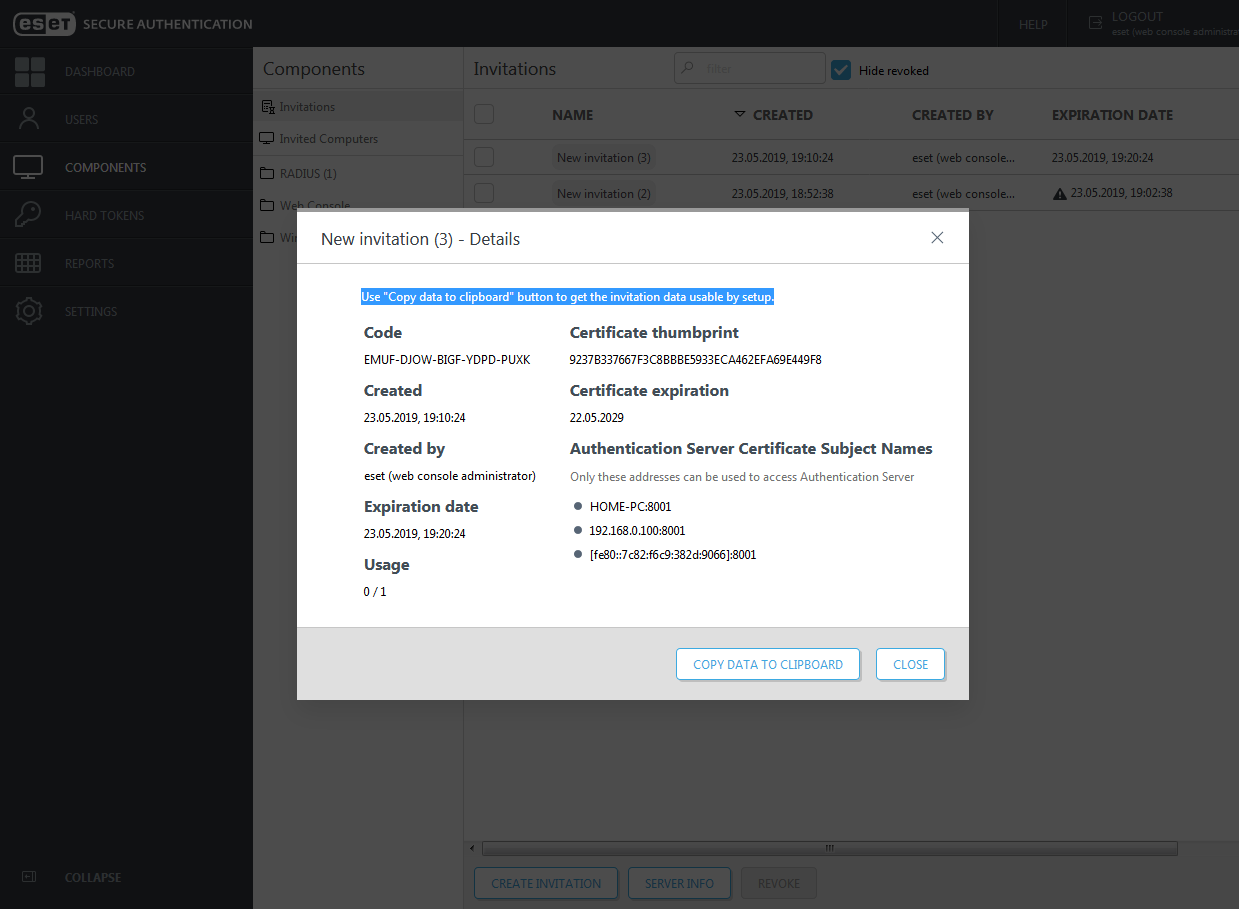Click the expired warning triangle icon

coord(1060,194)
